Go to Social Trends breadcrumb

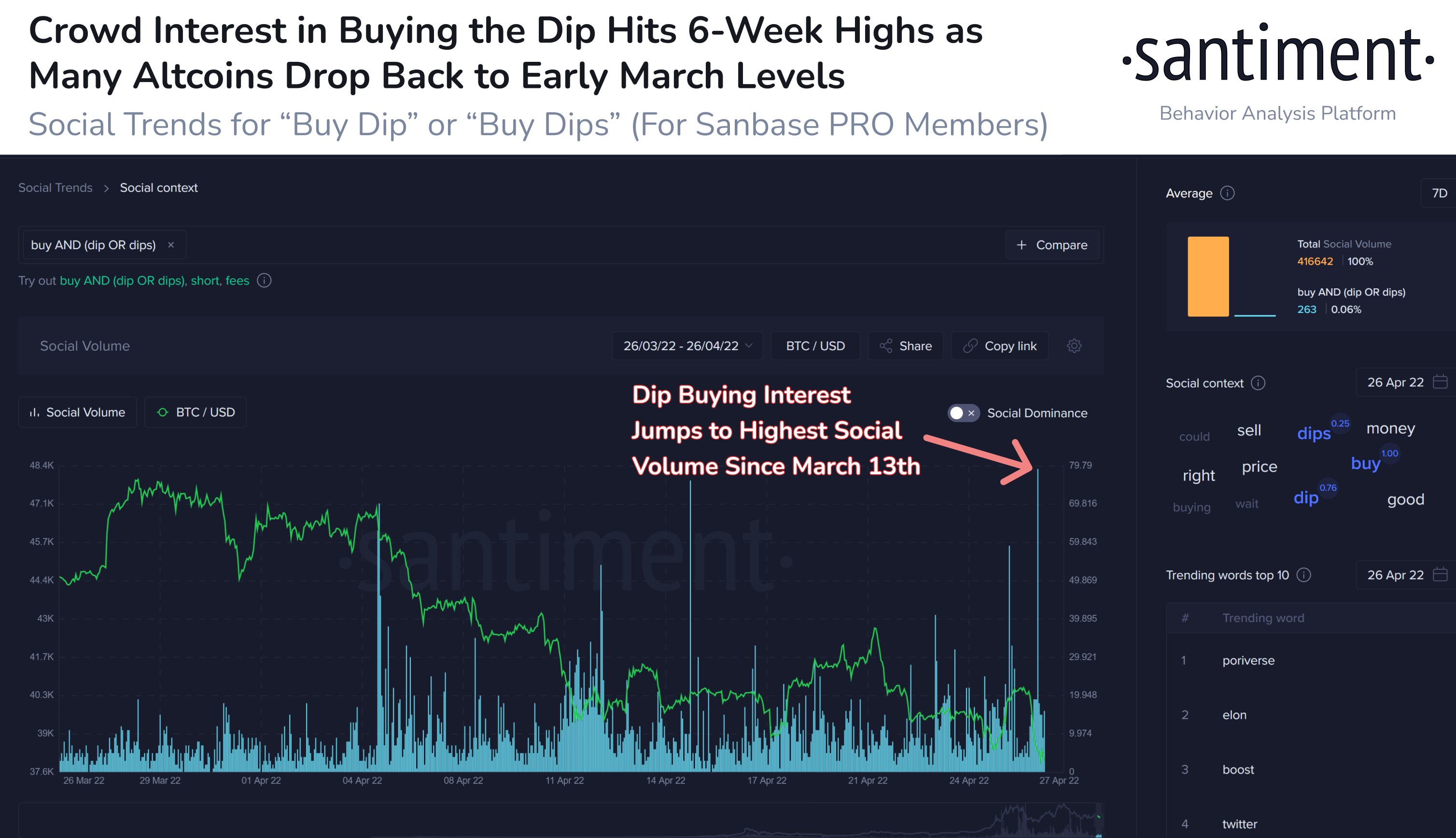click(55, 187)
